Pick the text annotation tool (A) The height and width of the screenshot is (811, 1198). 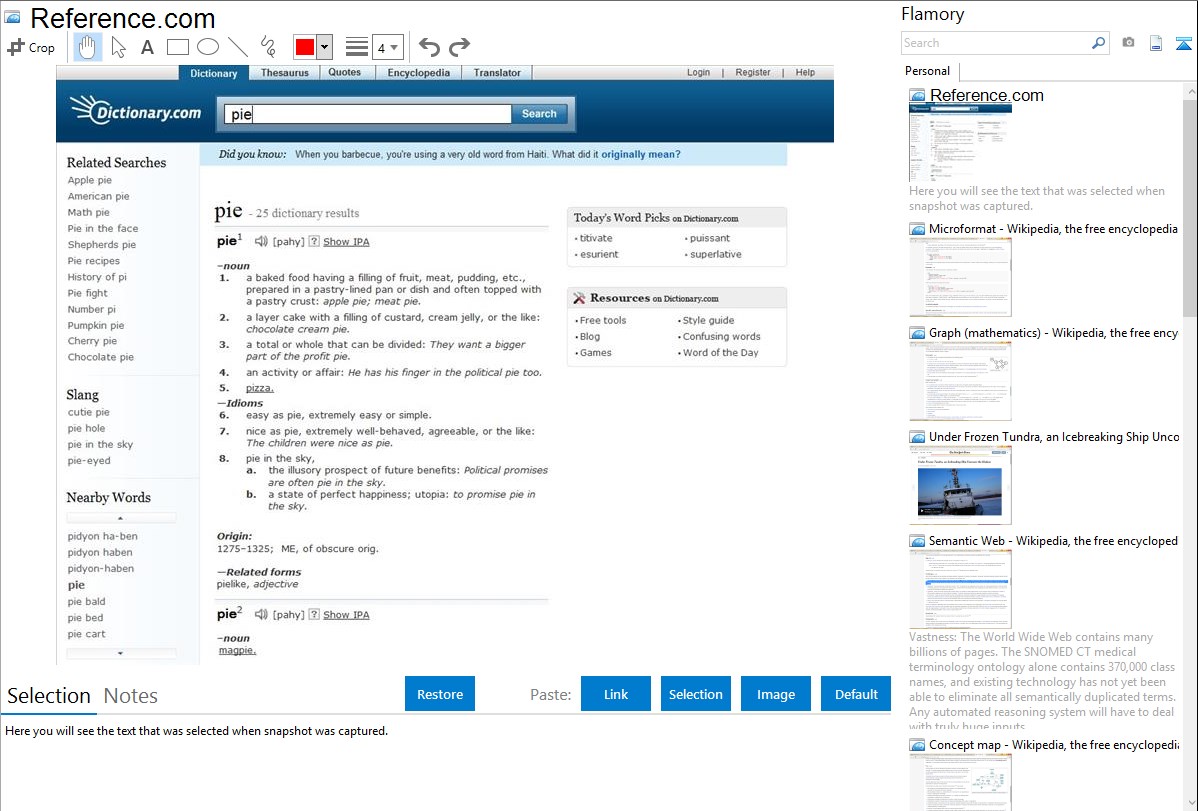click(147, 47)
